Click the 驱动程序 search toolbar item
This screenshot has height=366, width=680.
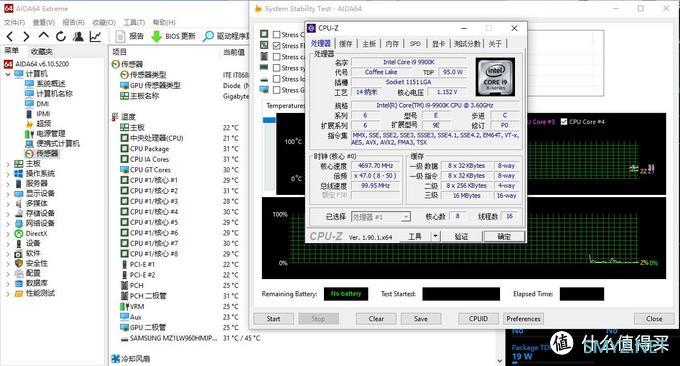pyautogui.click(x=226, y=36)
